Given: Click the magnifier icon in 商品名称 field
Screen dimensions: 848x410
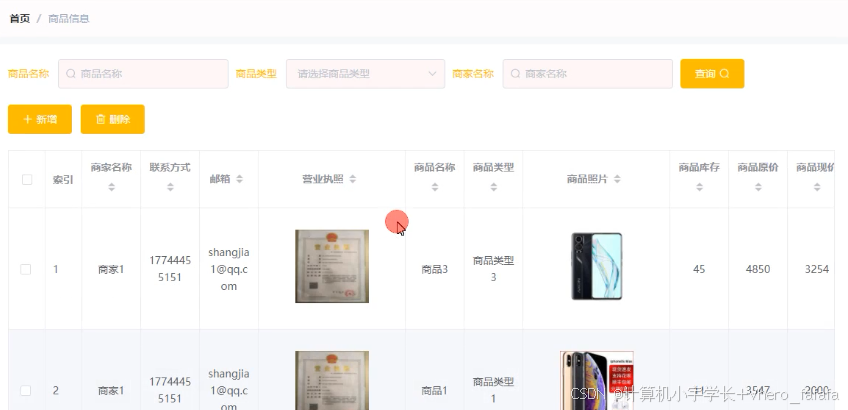Looking at the screenshot, I should click(x=71, y=74).
